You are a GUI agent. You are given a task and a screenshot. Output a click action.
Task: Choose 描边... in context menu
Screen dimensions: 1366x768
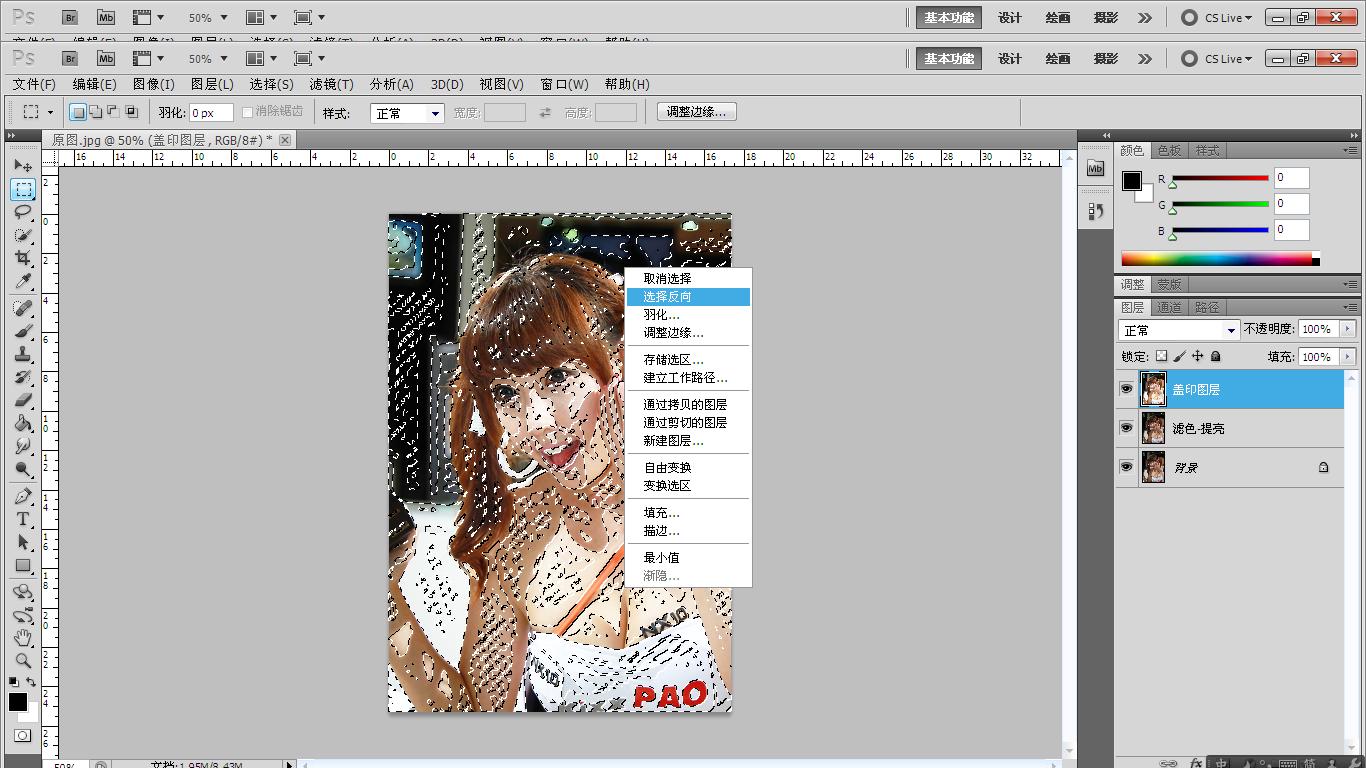pos(688,531)
